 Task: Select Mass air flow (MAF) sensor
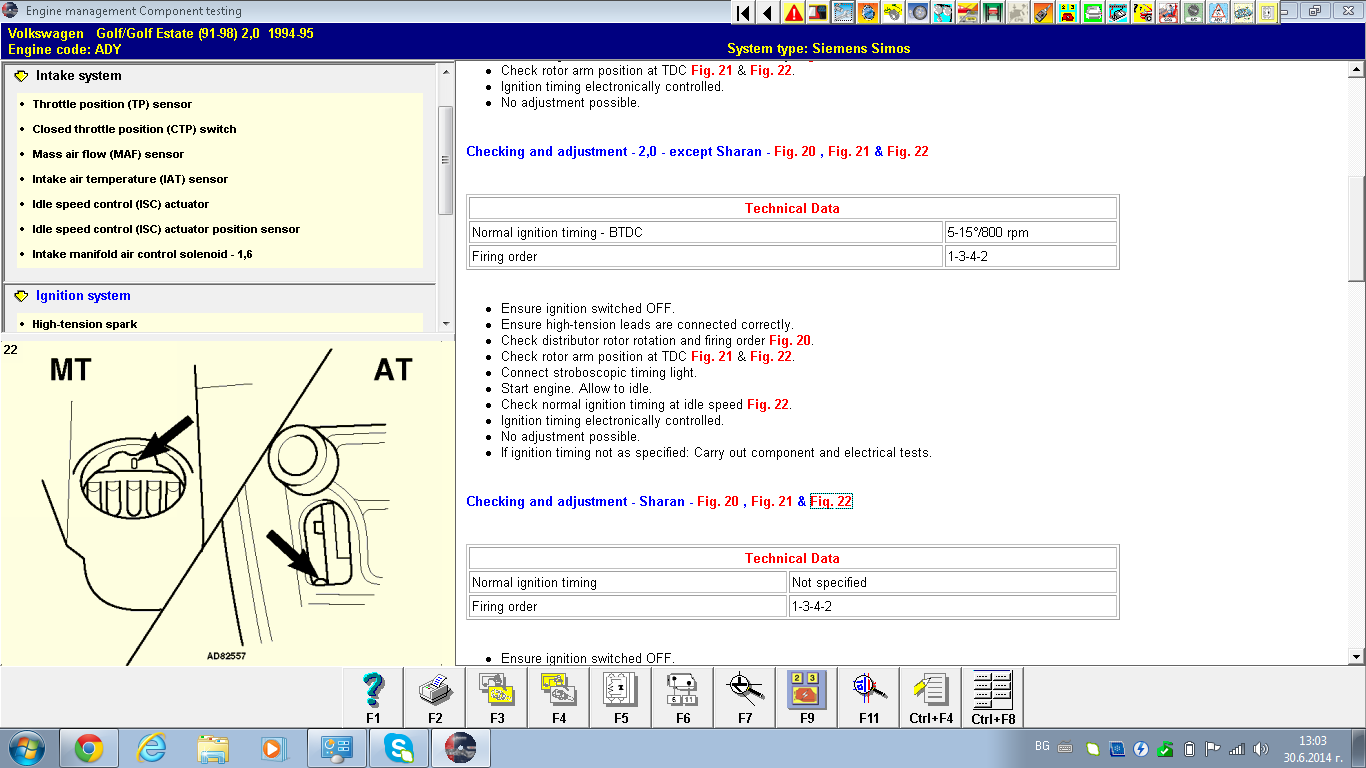[108, 154]
